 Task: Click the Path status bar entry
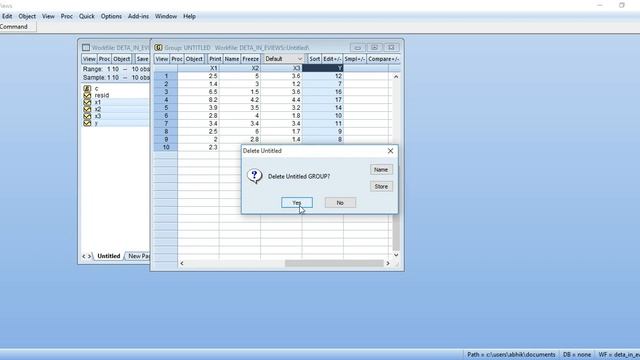[511, 355]
